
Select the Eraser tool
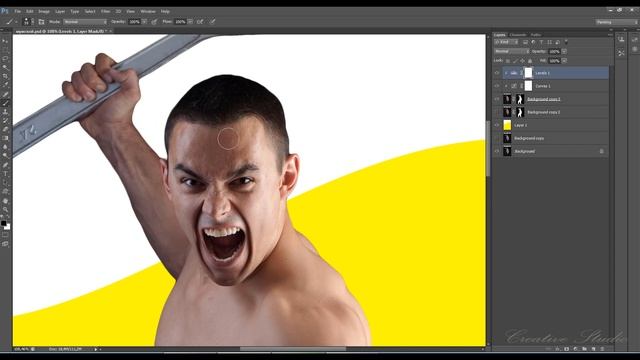tap(5, 129)
